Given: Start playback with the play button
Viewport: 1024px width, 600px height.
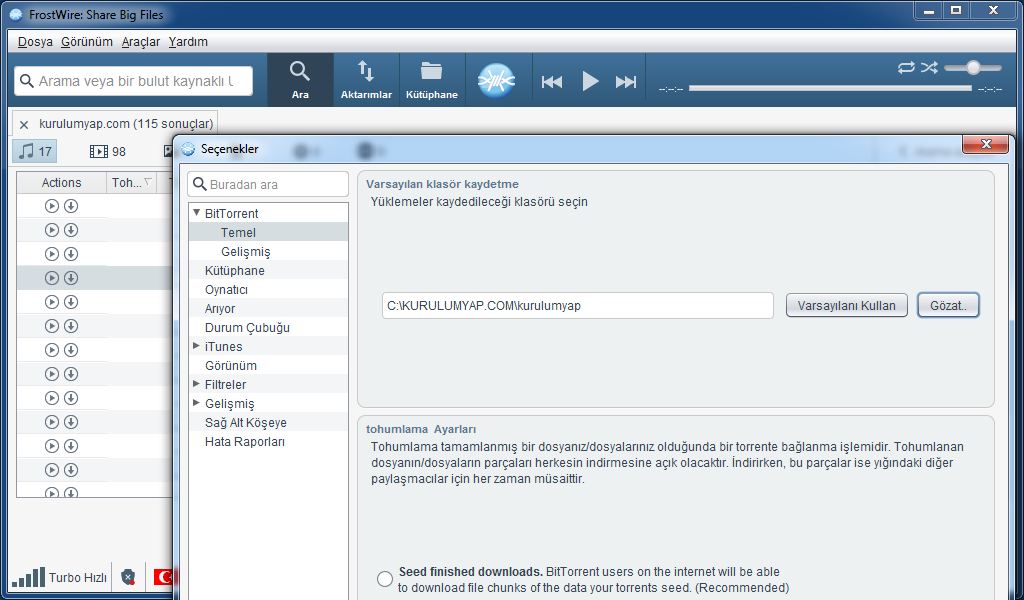Looking at the screenshot, I should 590,82.
